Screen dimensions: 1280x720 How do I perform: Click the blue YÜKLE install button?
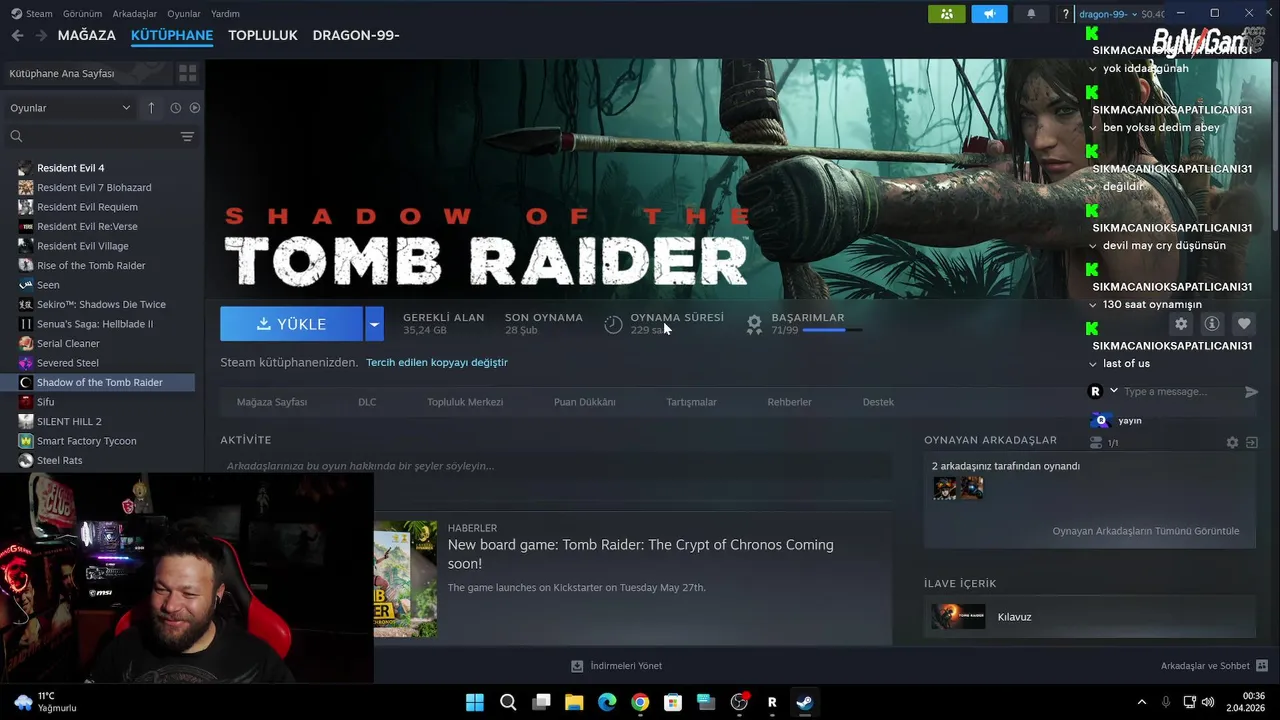pyautogui.click(x=292, y=324)
